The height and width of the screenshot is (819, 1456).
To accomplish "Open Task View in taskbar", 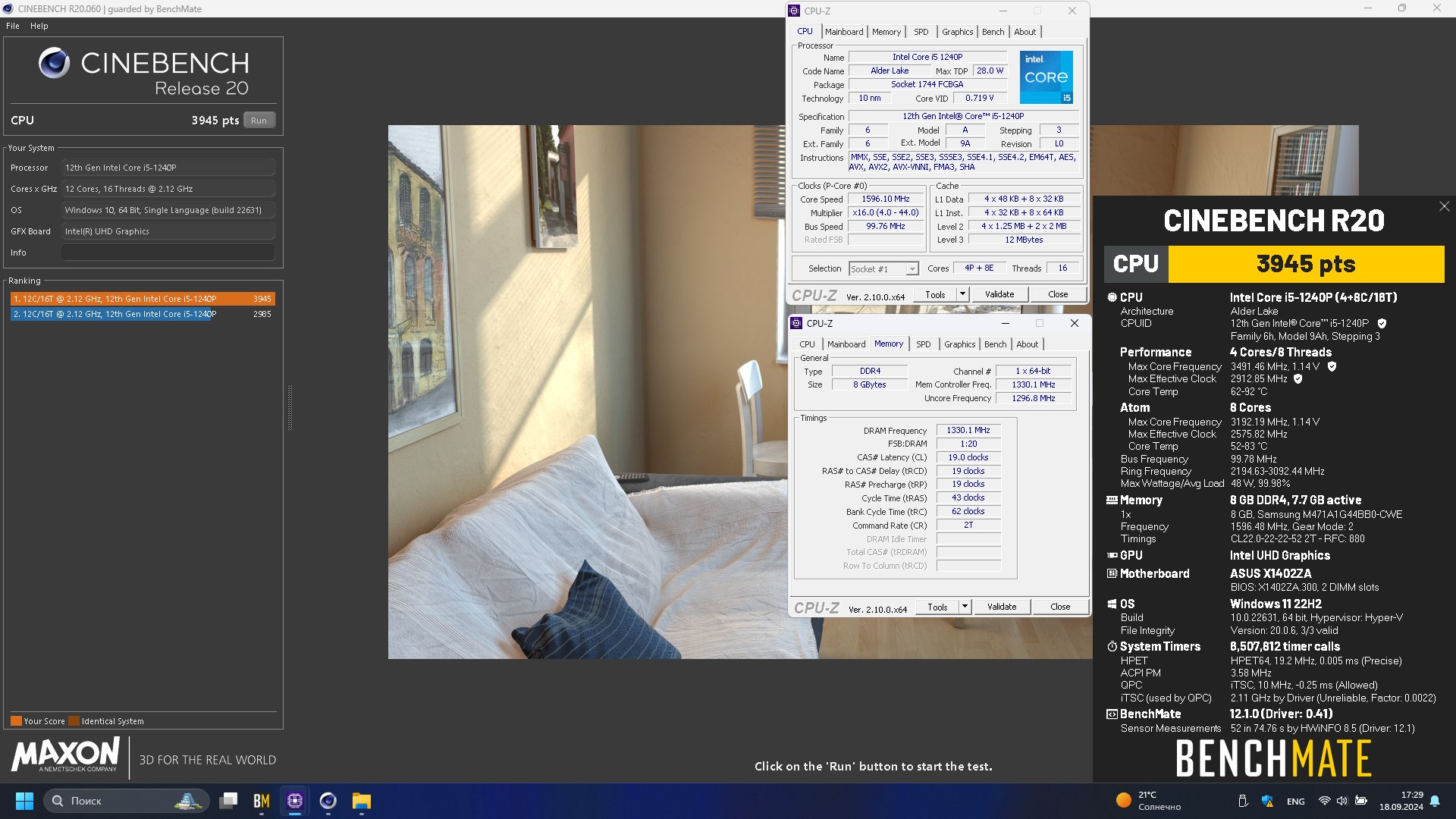I will tap(228, 801).
